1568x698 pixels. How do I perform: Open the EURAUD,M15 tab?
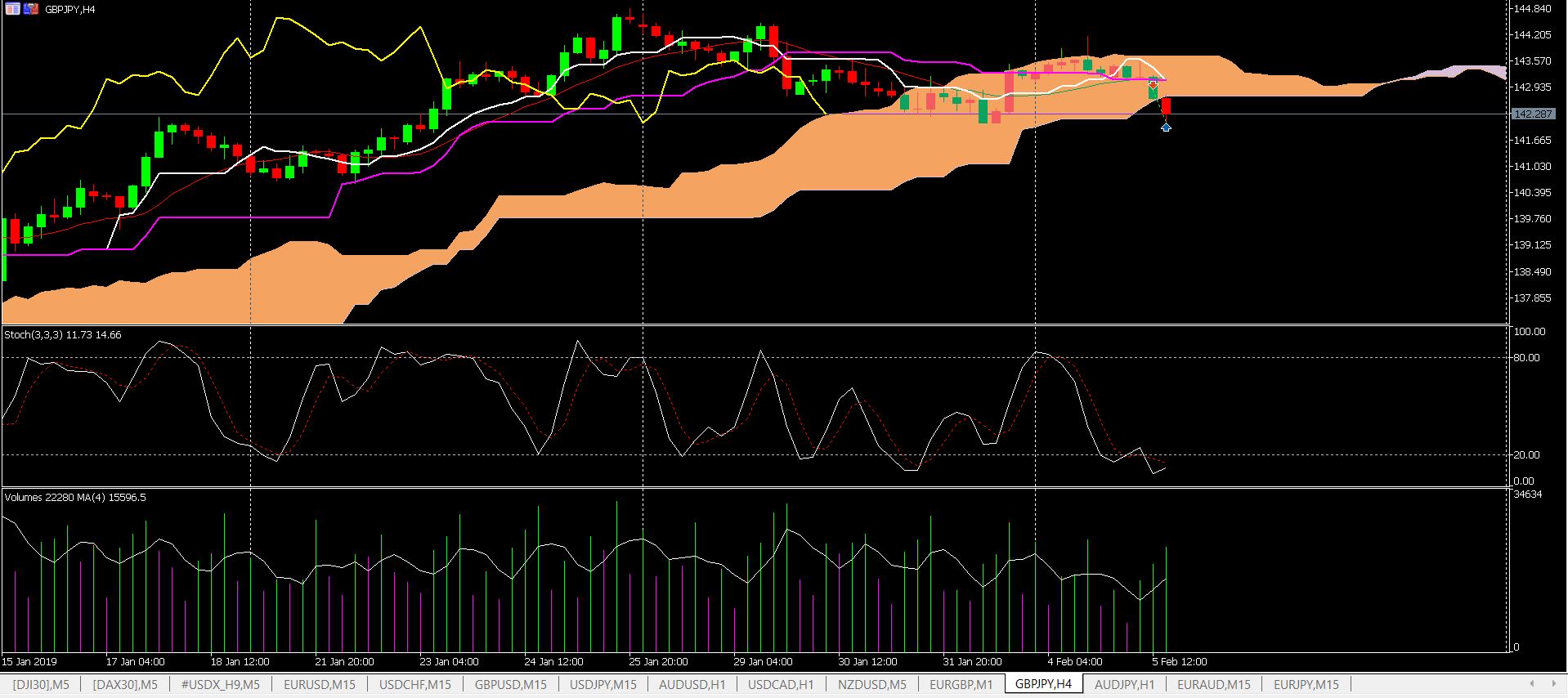(x=1213, y=684)
